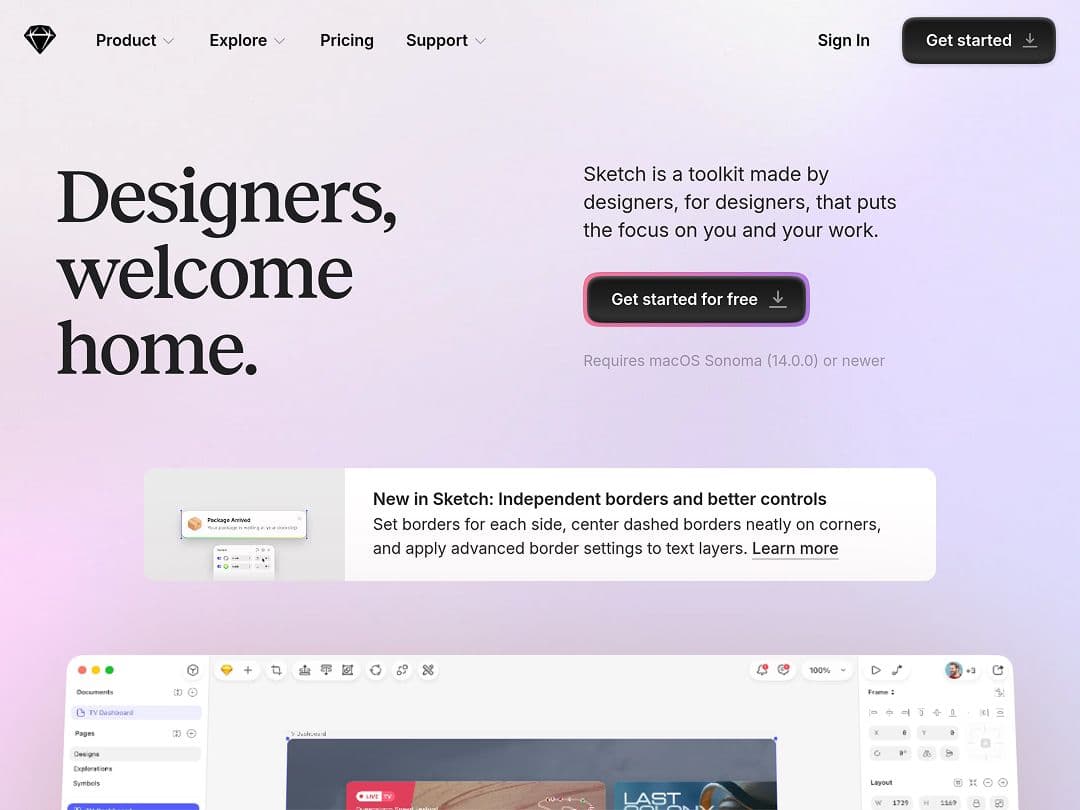1080x810 pixels.
Task: Click the macOS Sonoma requirement text
Action: point(734,361)
